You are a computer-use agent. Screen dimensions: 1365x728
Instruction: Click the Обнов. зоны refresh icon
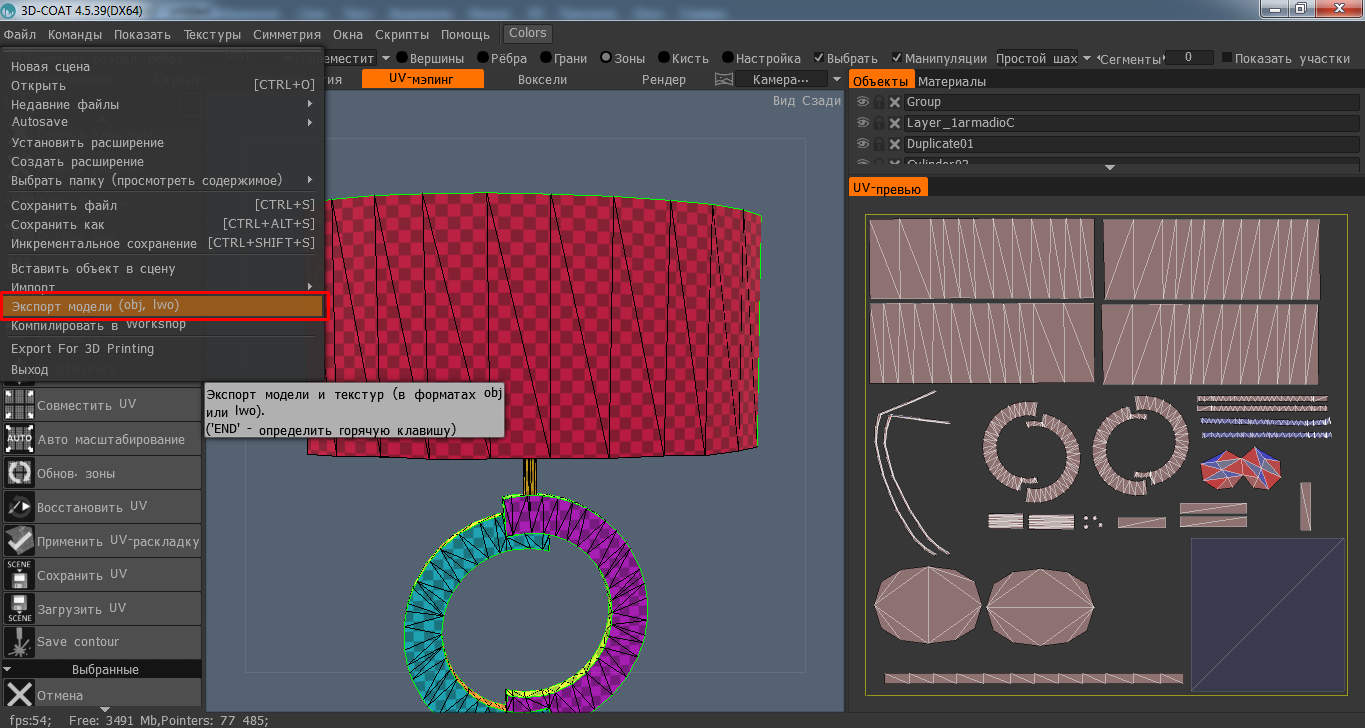point(20,473)
